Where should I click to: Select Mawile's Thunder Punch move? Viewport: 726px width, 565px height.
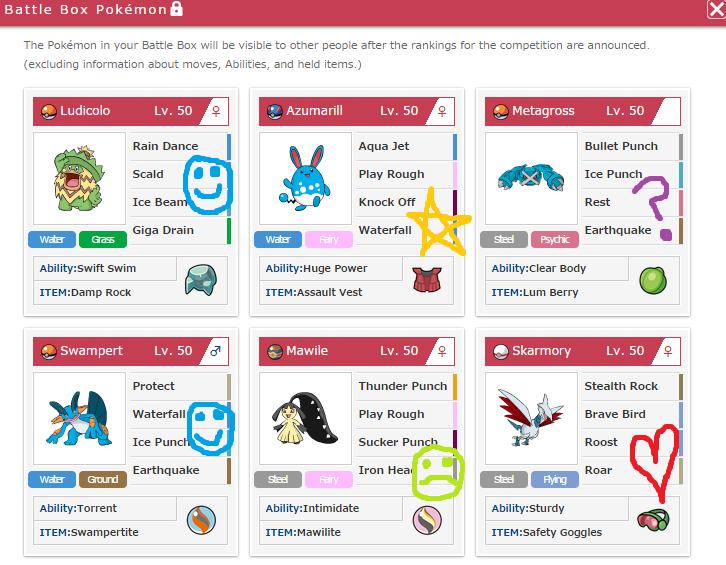(x=406, y=386)
